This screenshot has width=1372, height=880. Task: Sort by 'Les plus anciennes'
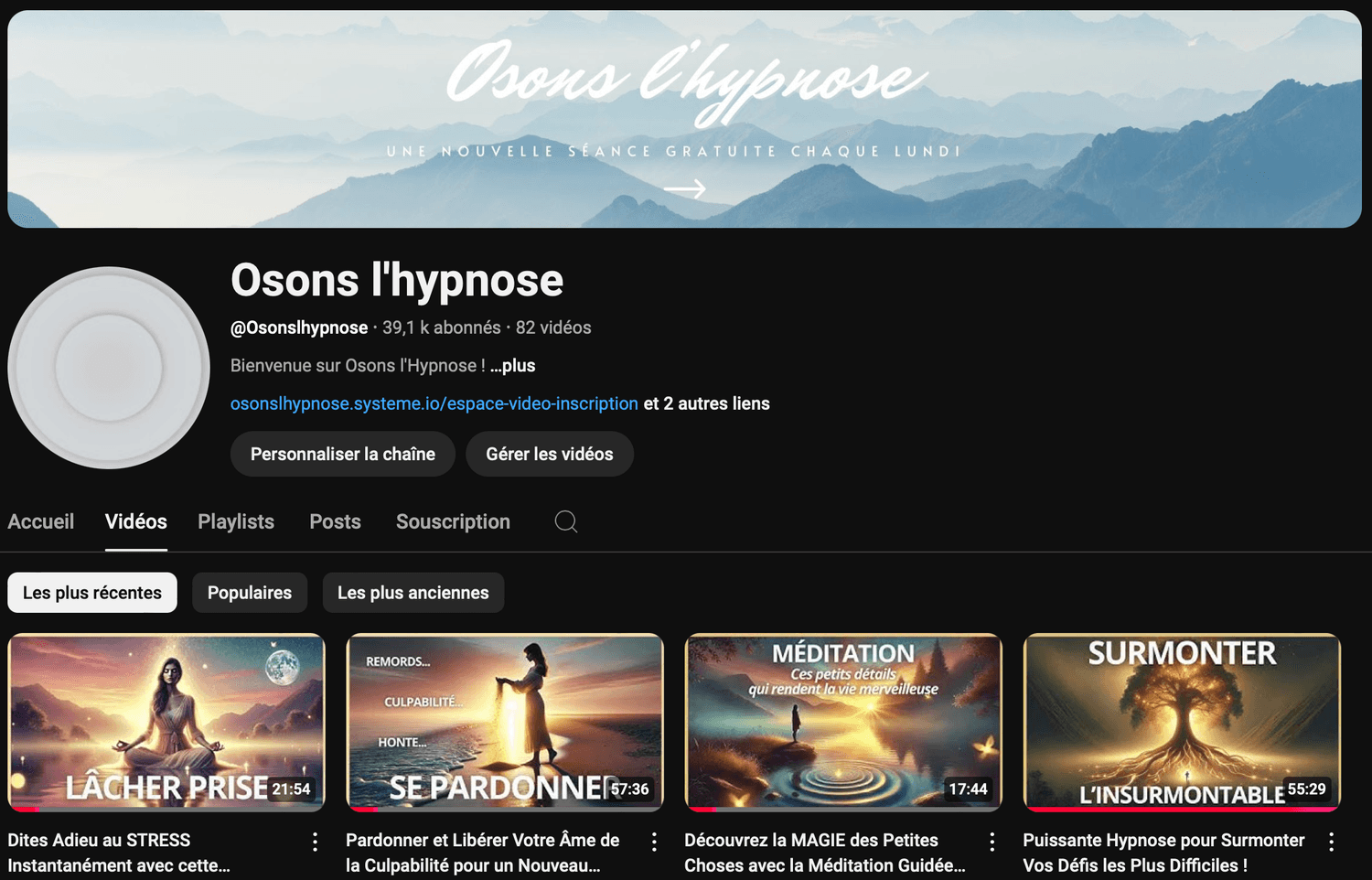413,593
